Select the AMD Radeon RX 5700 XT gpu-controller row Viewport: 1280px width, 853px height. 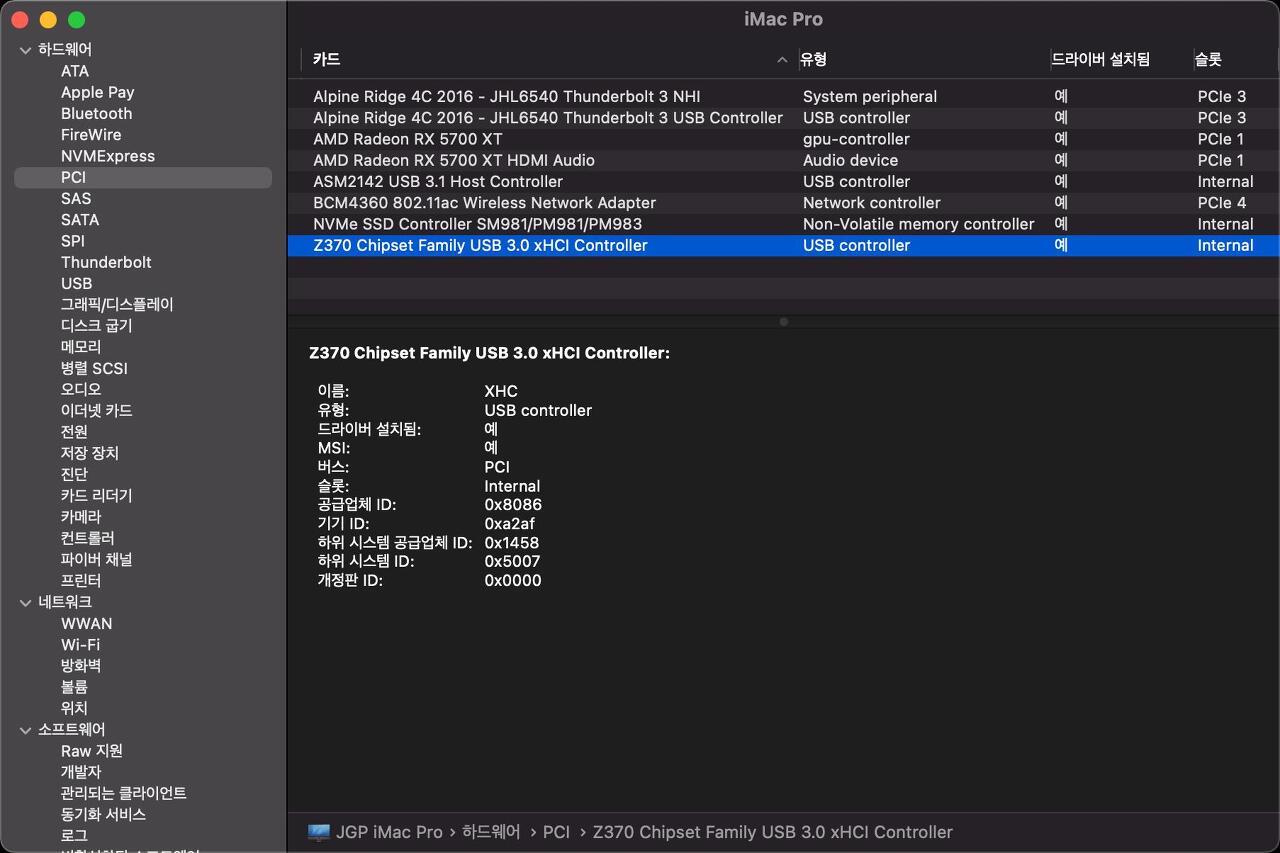pyautogui.click(x=783, y=139)
